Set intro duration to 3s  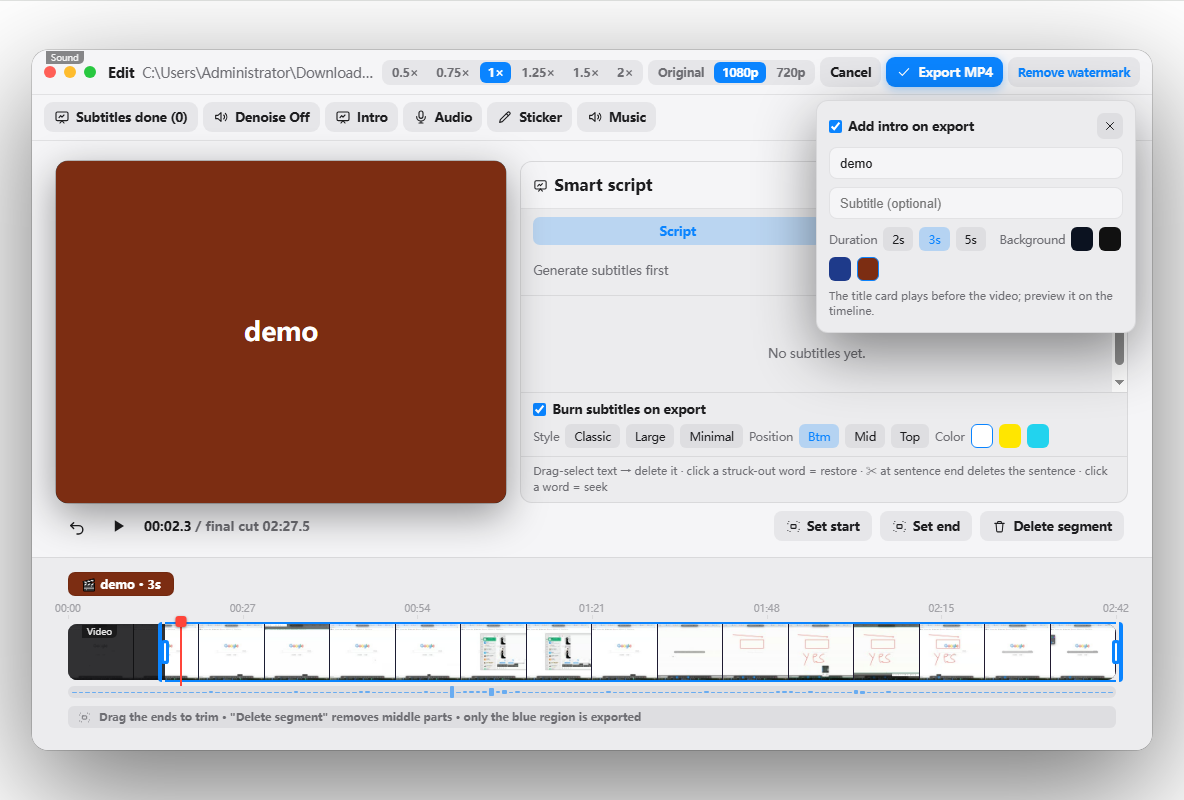(x=934, y=239)
